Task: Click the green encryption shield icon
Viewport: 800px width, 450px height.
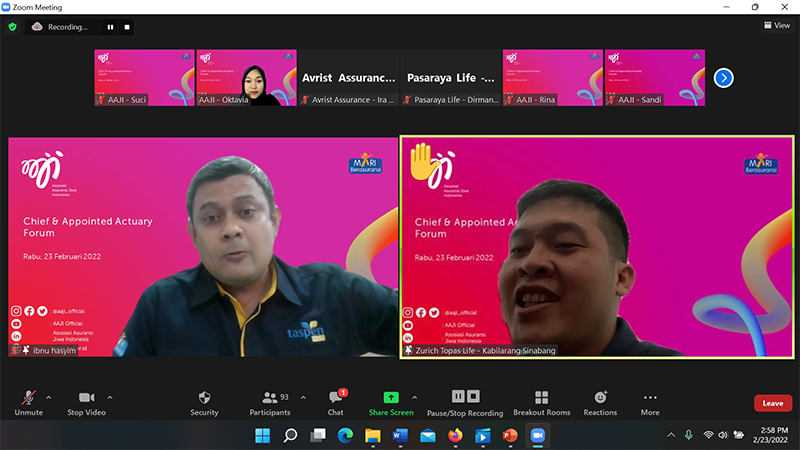Action: click(x=13, y=27)
